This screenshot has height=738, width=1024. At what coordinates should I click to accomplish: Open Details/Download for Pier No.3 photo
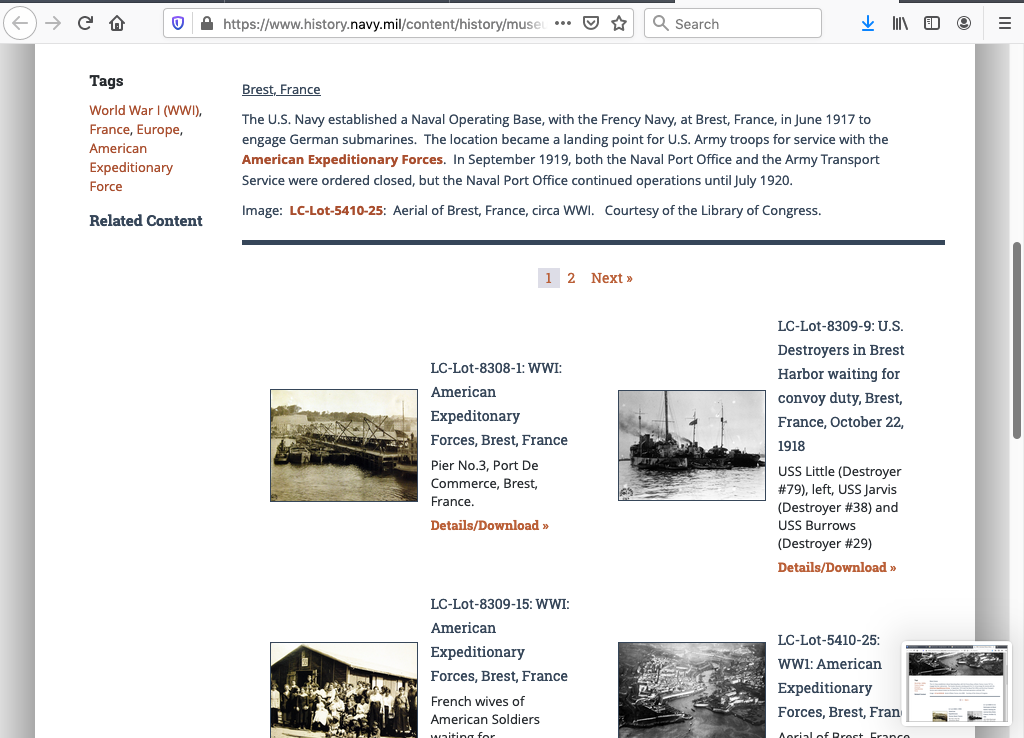coord(489,525)
